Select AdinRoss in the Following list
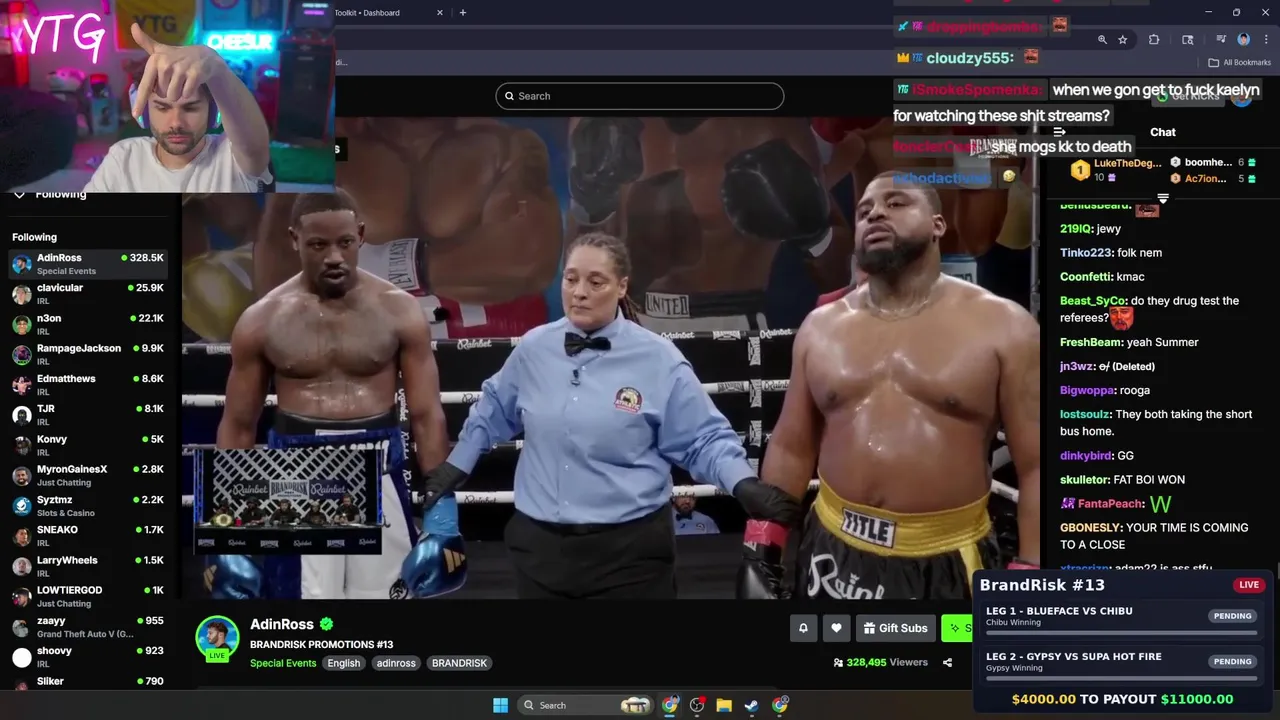Viewport: 1280px width, 720px height. pos(88,264)
